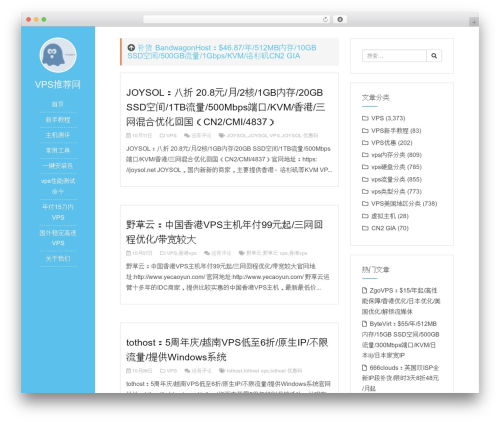Click folder icon beside VPS新手教程 (83)

click(365, 131)
